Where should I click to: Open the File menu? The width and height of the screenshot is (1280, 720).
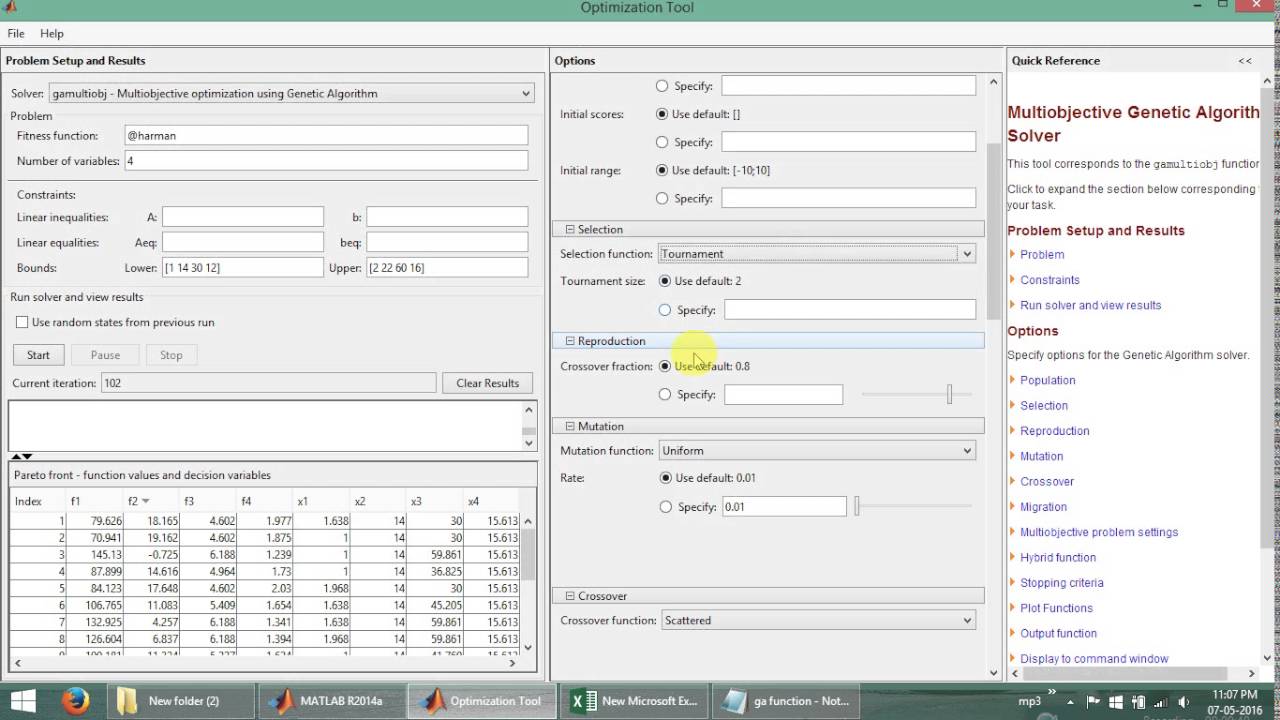(x=16, y=34)
